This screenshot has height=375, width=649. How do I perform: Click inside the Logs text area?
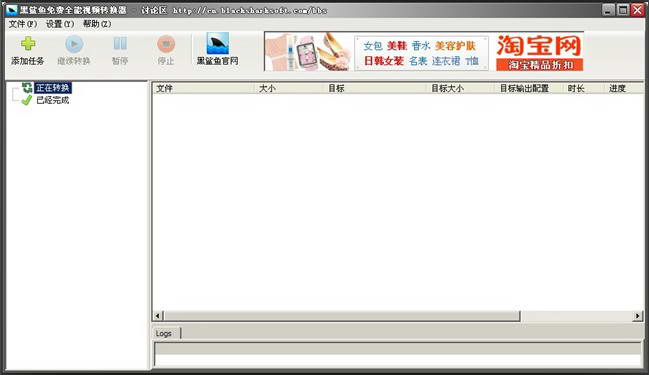click(398, 355)
